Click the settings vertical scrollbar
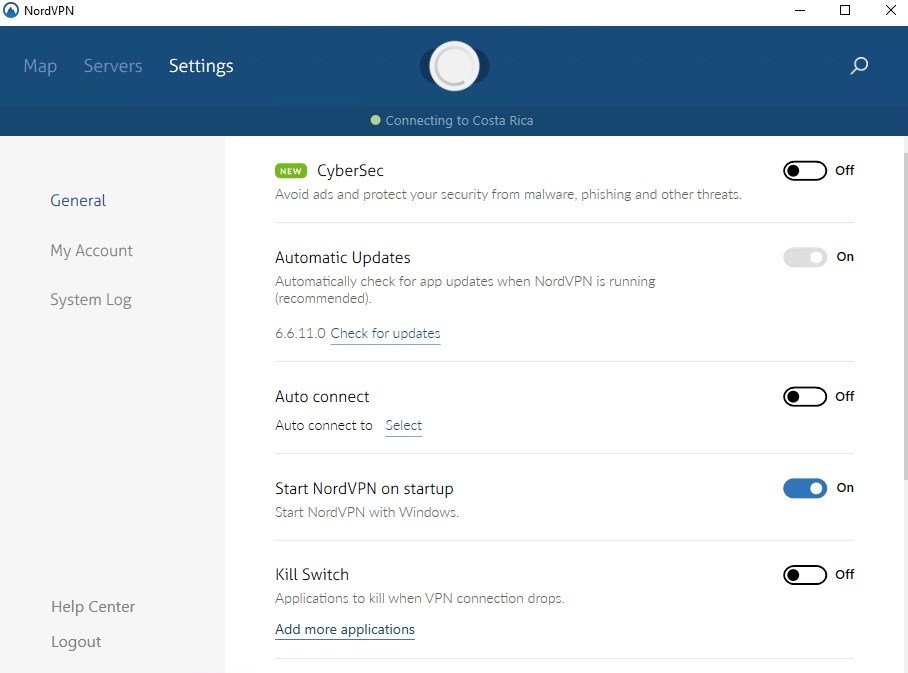The image size is (908, 673). tap(904, 316)
